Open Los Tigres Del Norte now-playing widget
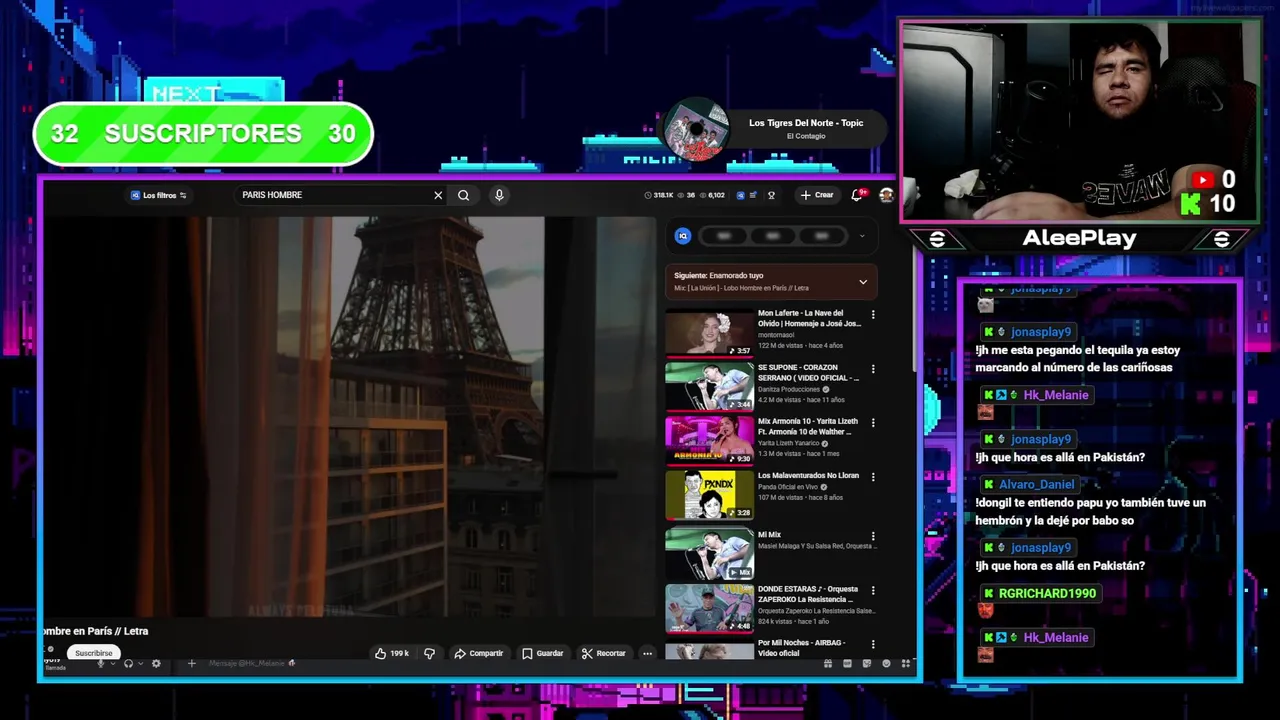This screenshot has height=720, width=1280. tap(777, 129)
